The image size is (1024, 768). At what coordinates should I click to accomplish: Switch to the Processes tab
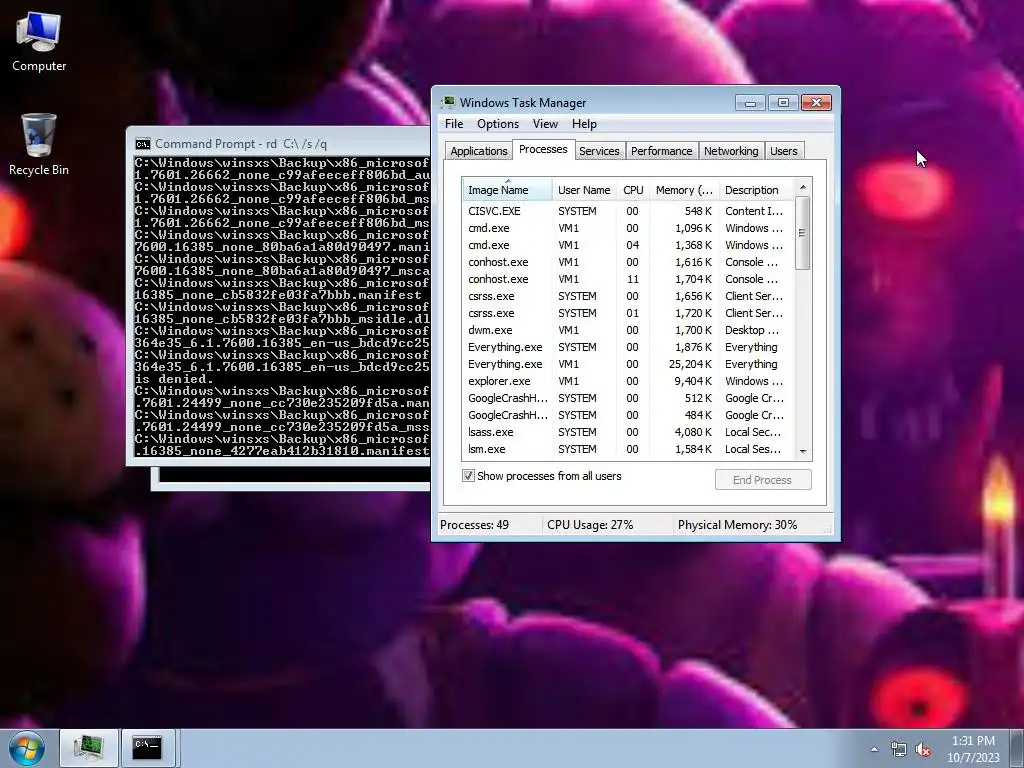(543, 150)
